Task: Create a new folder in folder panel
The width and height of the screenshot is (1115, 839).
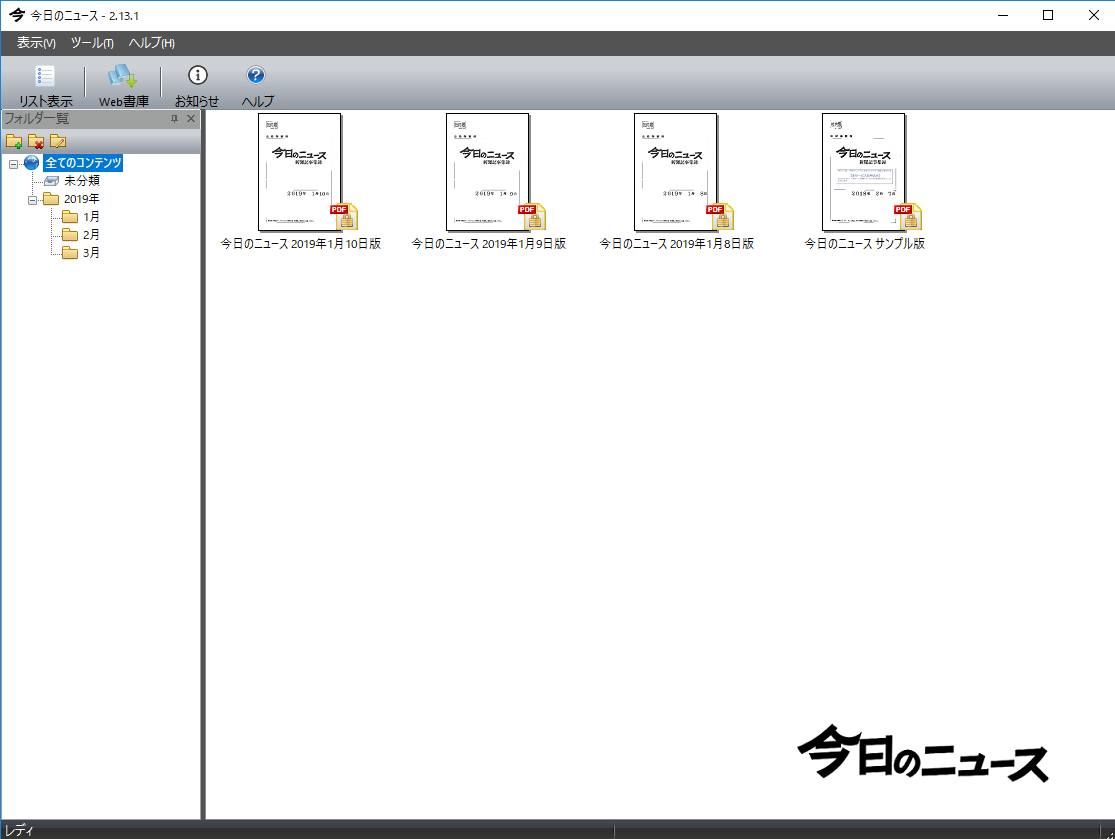Action: [14, 141]
